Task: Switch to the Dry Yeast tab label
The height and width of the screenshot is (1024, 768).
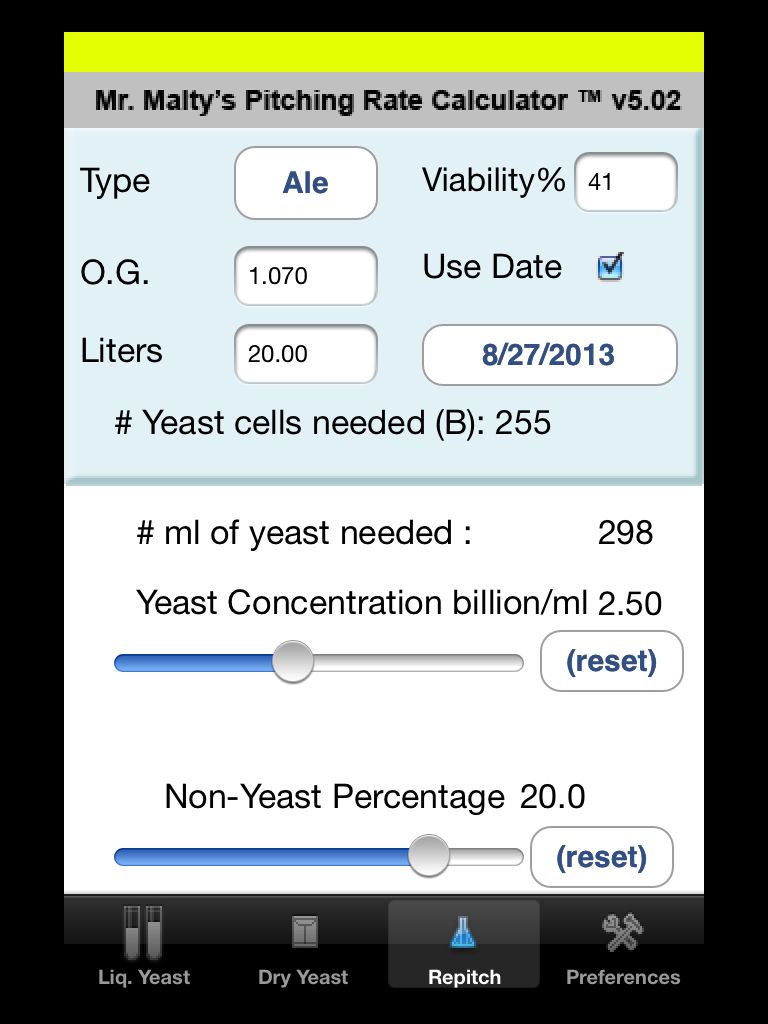Action: tap(303, 977)
